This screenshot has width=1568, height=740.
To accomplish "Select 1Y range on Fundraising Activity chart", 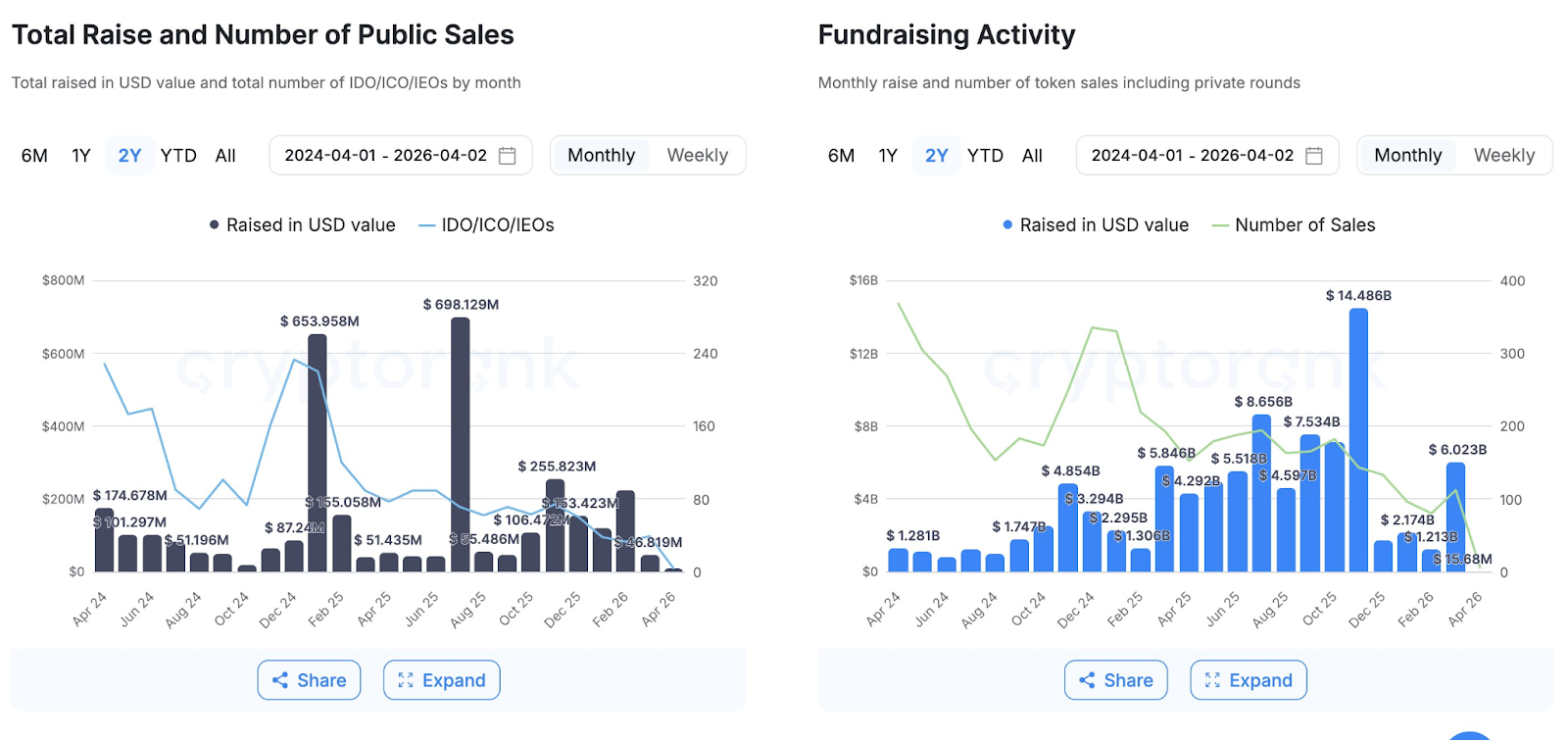I will pyautogui.click(x=888, y=156).
